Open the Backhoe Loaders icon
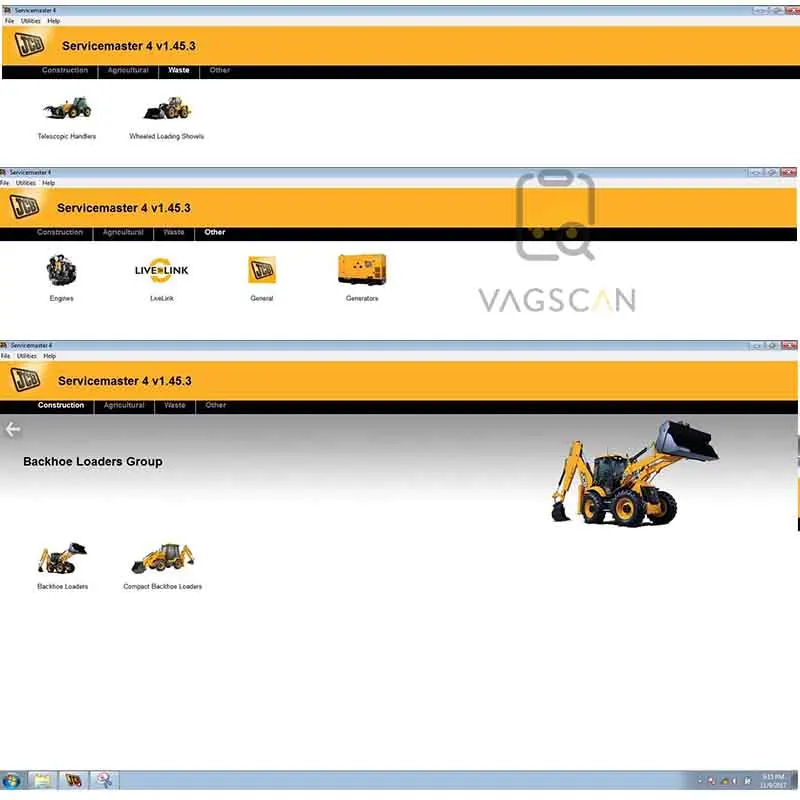The width and height of the screenshot is (800, 800). coord(62,558)
